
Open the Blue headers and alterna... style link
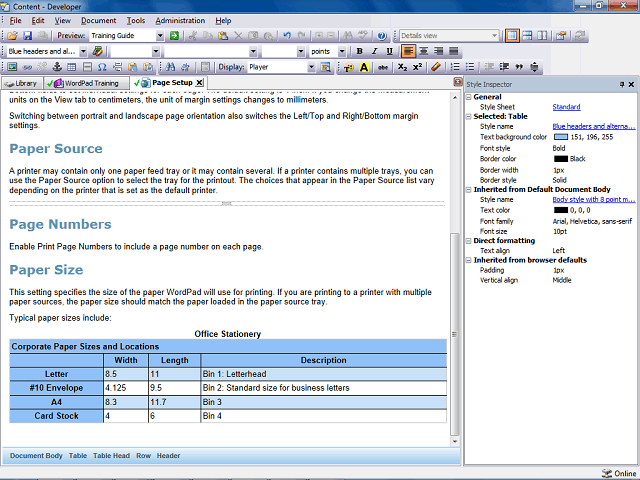(x=593, y=127)
